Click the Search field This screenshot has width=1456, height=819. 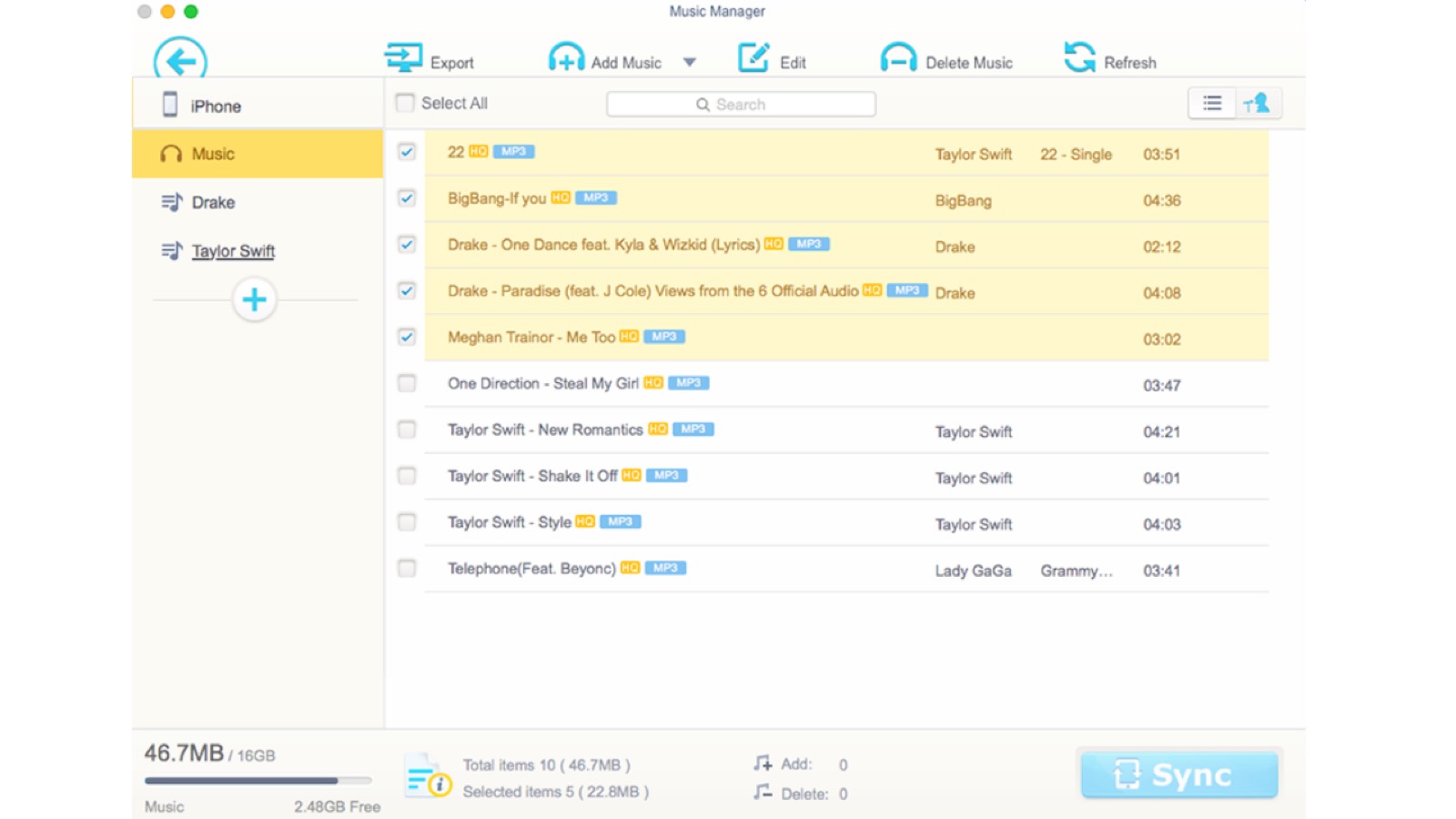click(741, 104)
